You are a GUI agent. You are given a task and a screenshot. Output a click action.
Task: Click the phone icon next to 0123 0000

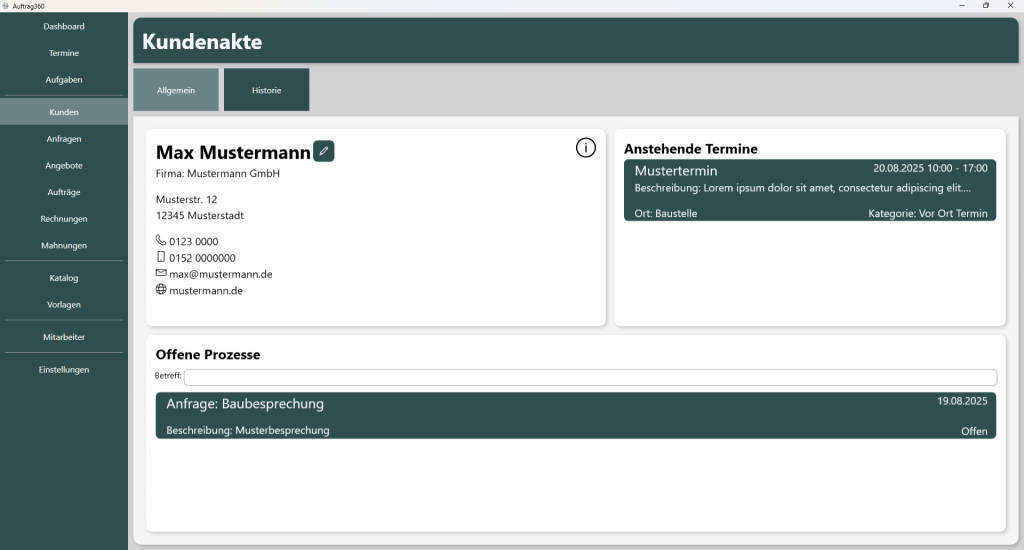click(x=161, y=240)
